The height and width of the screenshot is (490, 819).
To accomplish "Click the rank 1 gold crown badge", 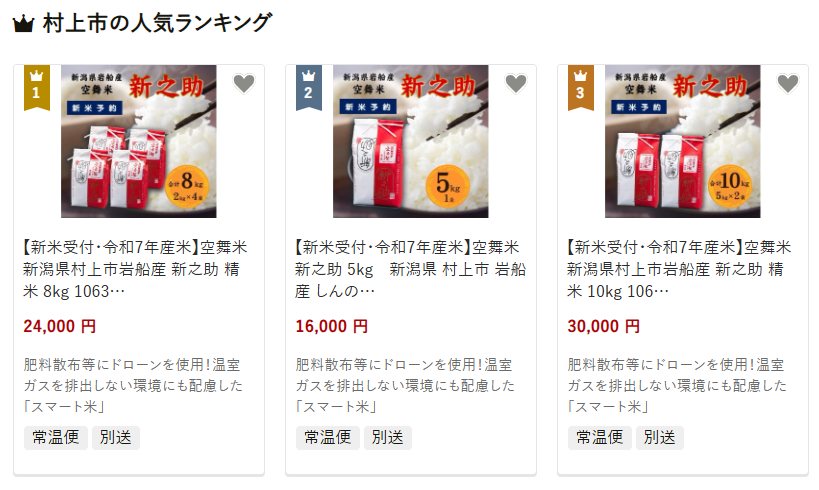I will [37, 87].
